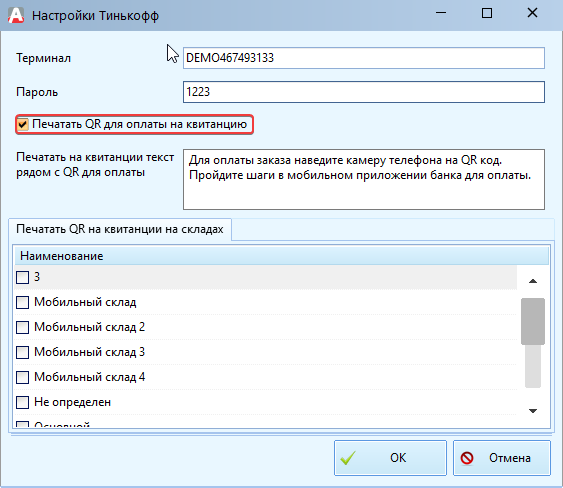
Task: Tick the Мобильный склад 2 checkbox
Action: click(22, 327)
